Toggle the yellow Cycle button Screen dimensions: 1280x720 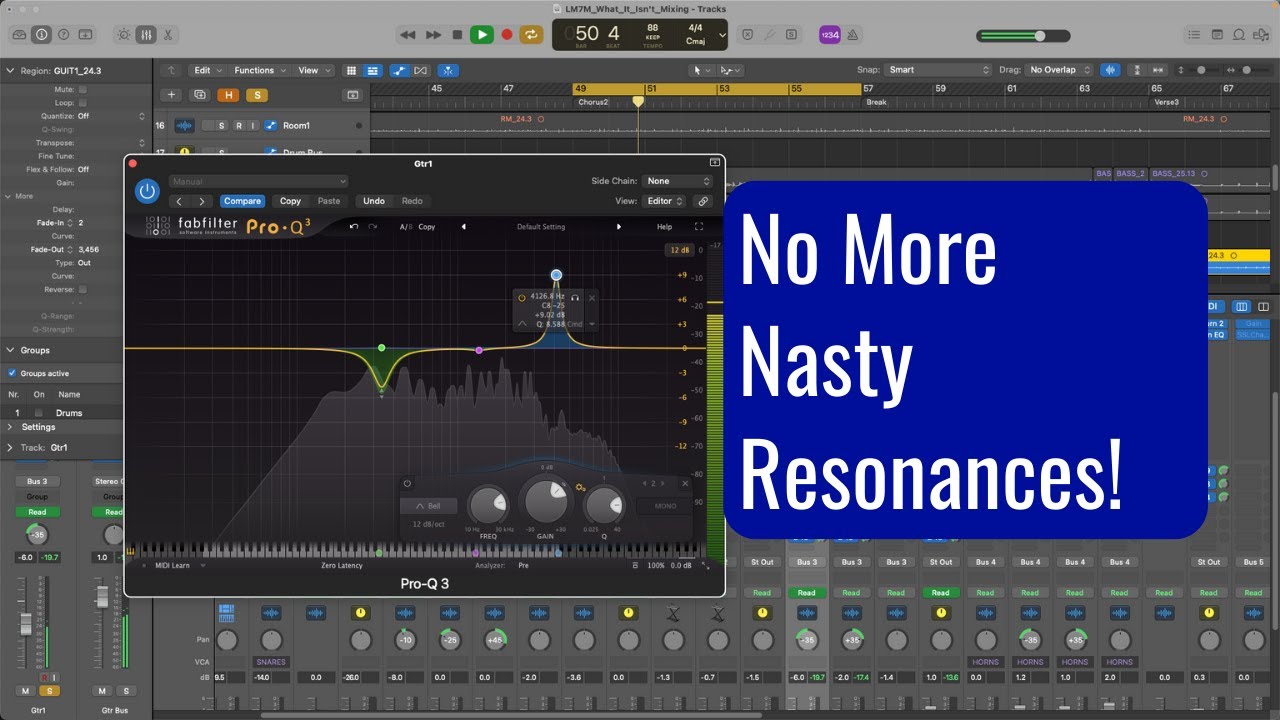532,34
